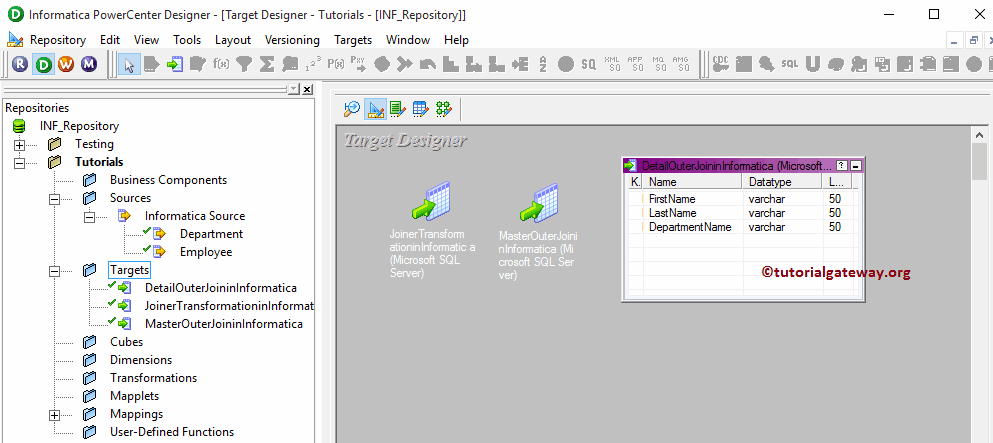
Task: Click the Datatype column header
Action: click(783, 182)
